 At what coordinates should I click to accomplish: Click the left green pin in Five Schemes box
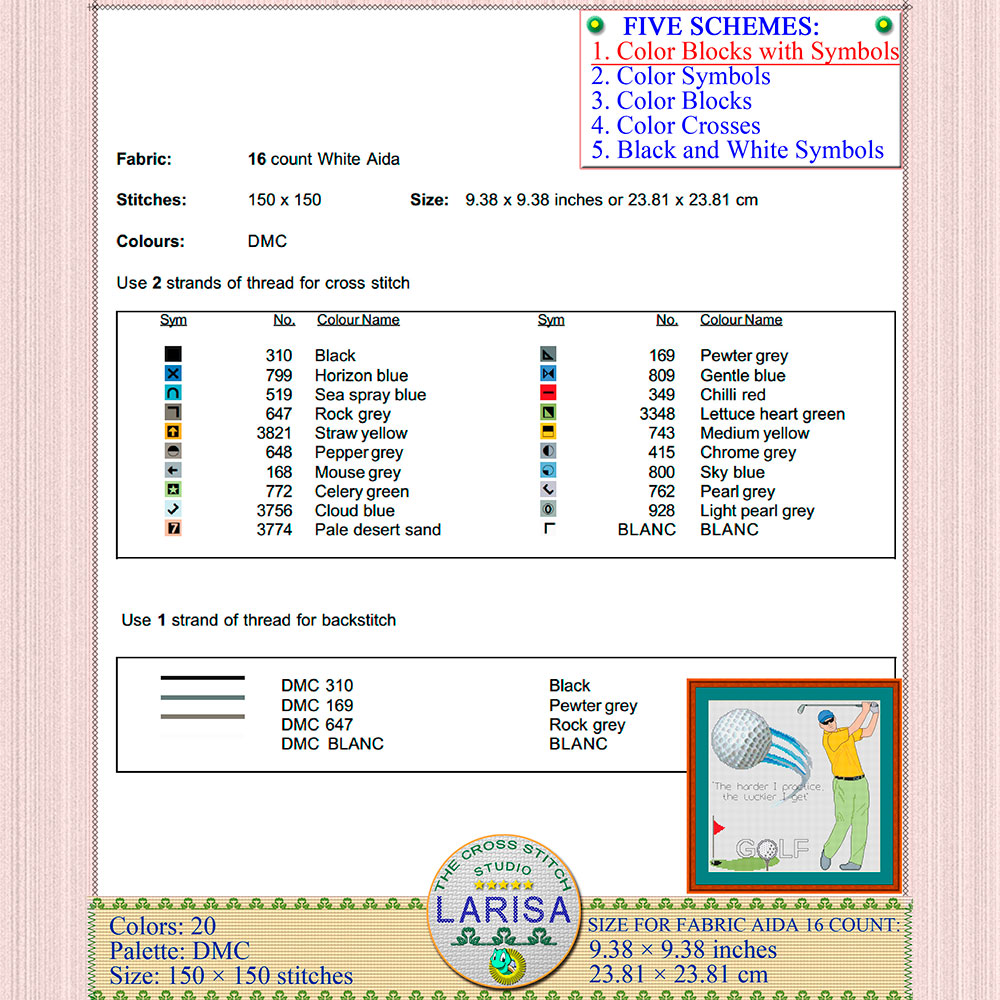point(595,25)
